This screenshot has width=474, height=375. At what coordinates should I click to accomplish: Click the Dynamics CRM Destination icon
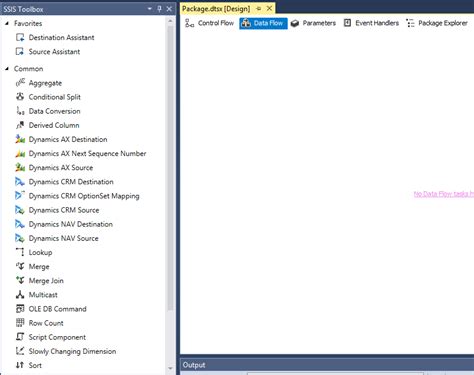[x=20, y=182]
